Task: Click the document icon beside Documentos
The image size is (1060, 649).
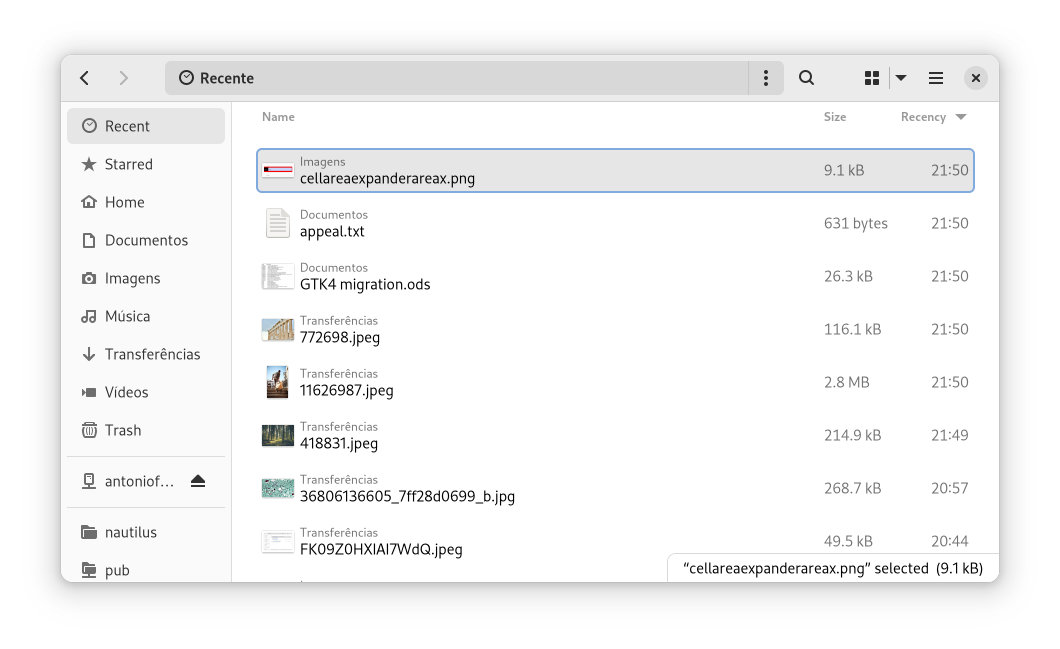Action: click(89, 240)
